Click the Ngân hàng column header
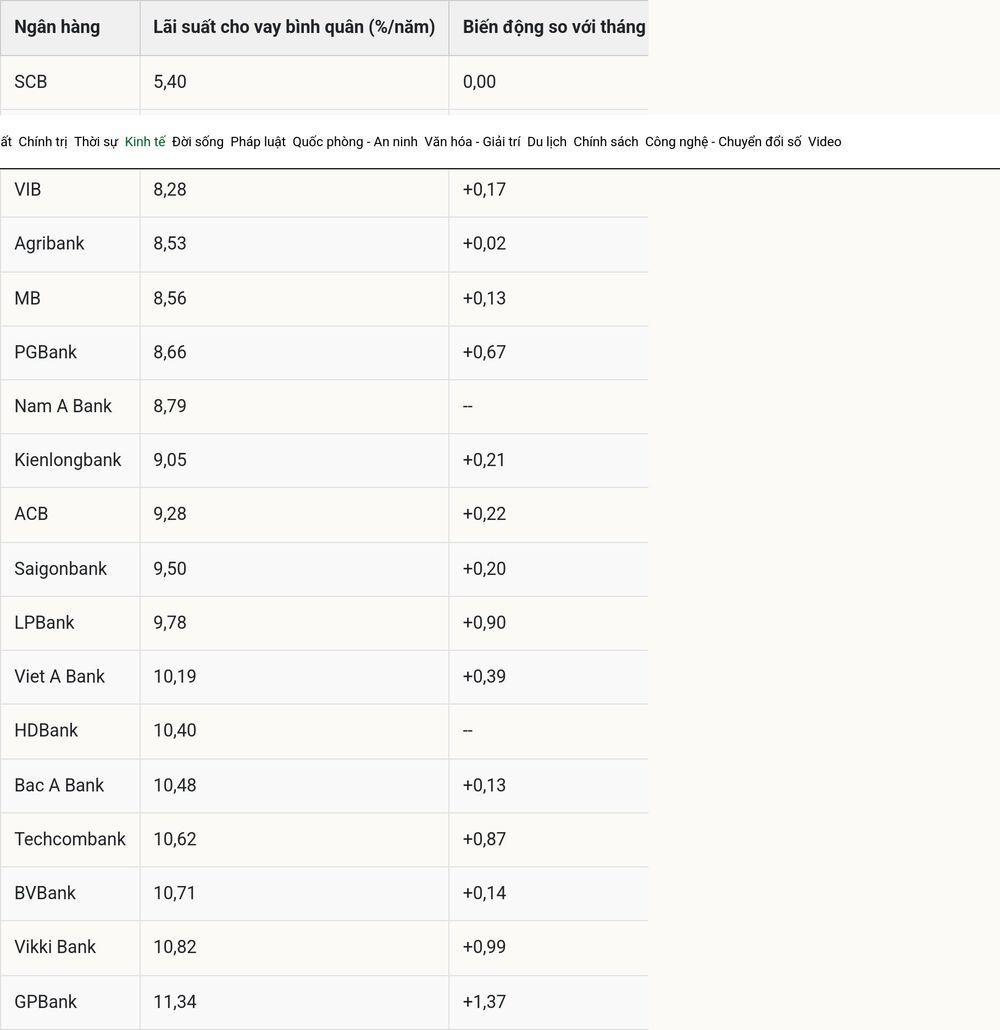1000x1030 pixels. [x=57, y=27]
